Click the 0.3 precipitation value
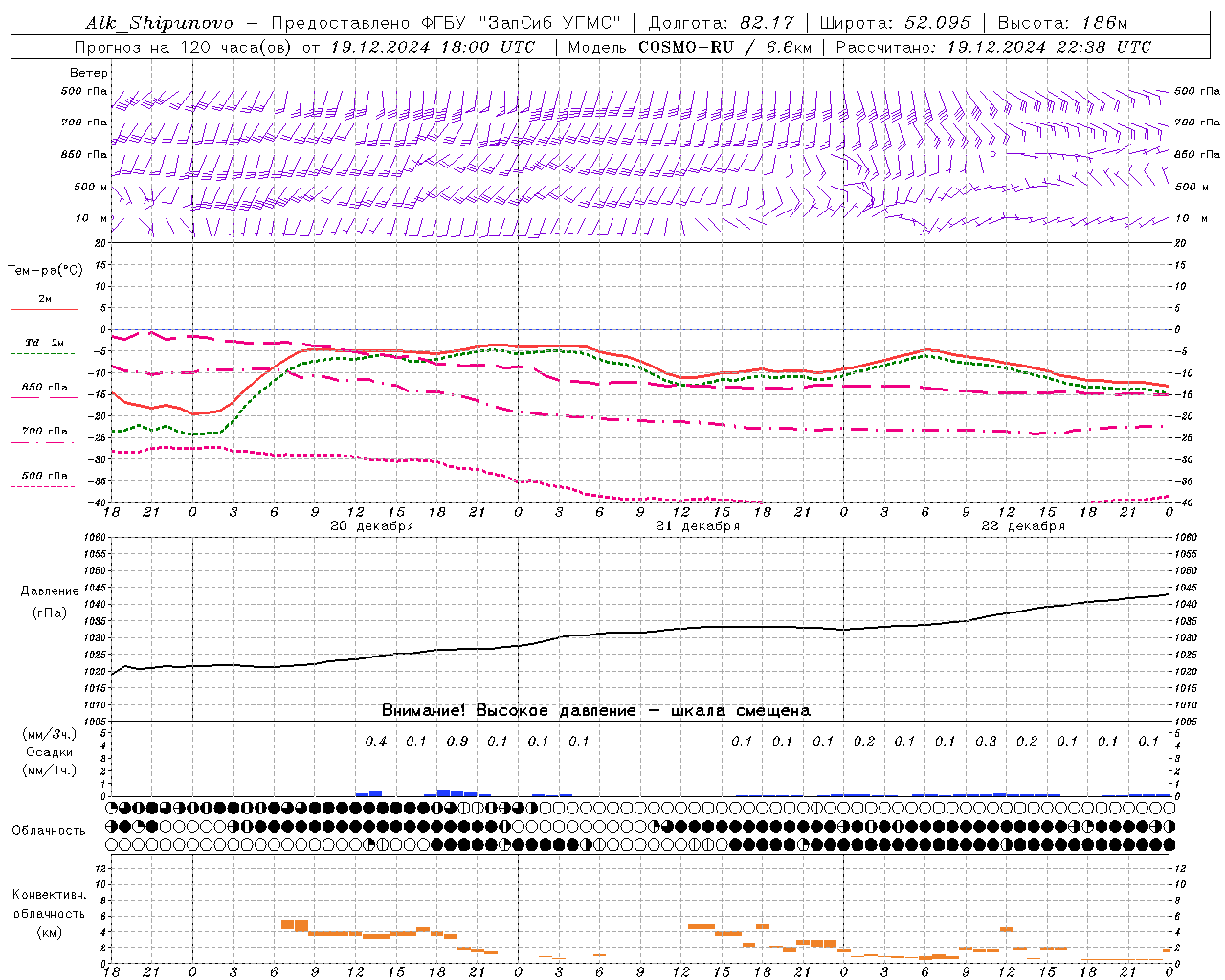 986,741
